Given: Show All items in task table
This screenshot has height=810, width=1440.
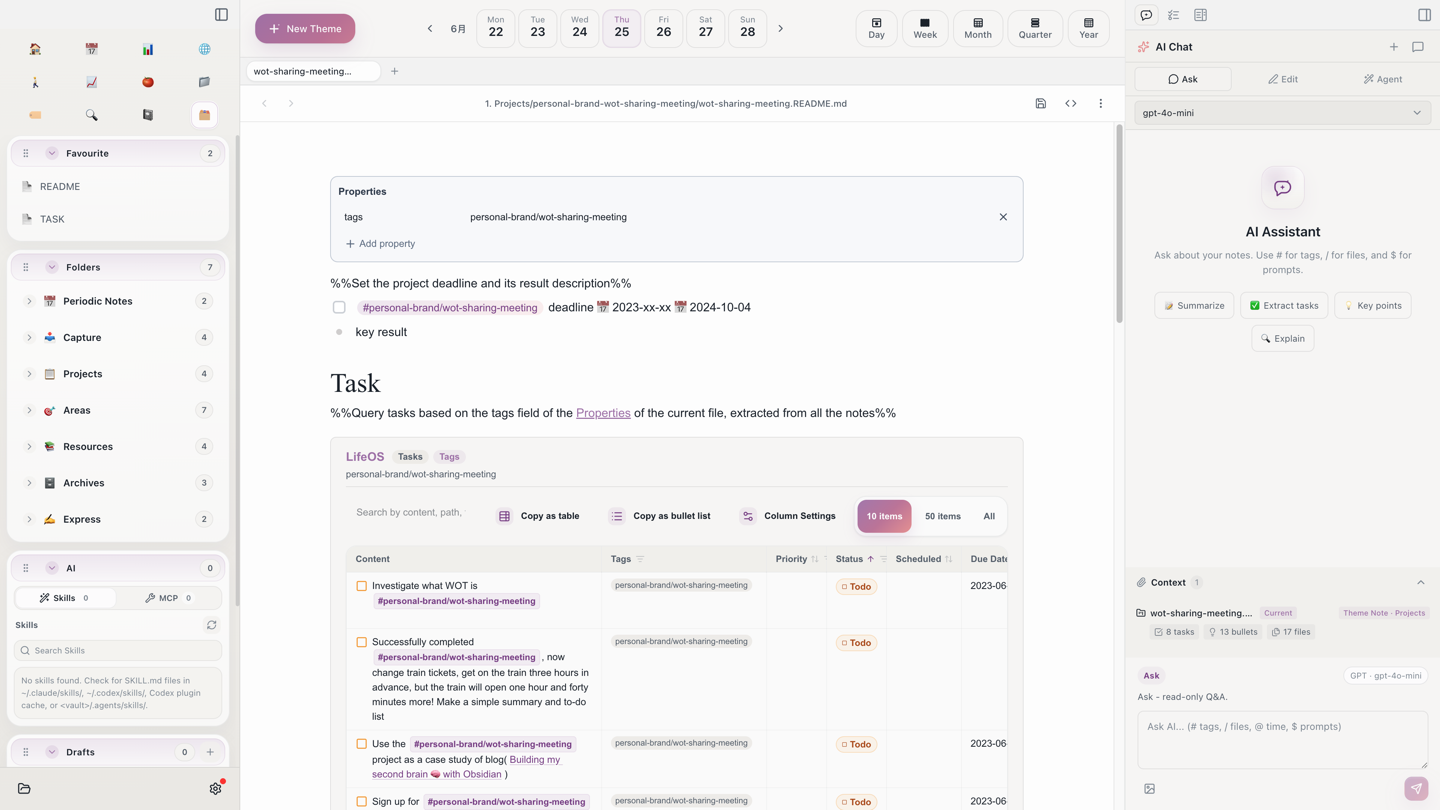Looking at the screenshot, I should coord(989,516).
